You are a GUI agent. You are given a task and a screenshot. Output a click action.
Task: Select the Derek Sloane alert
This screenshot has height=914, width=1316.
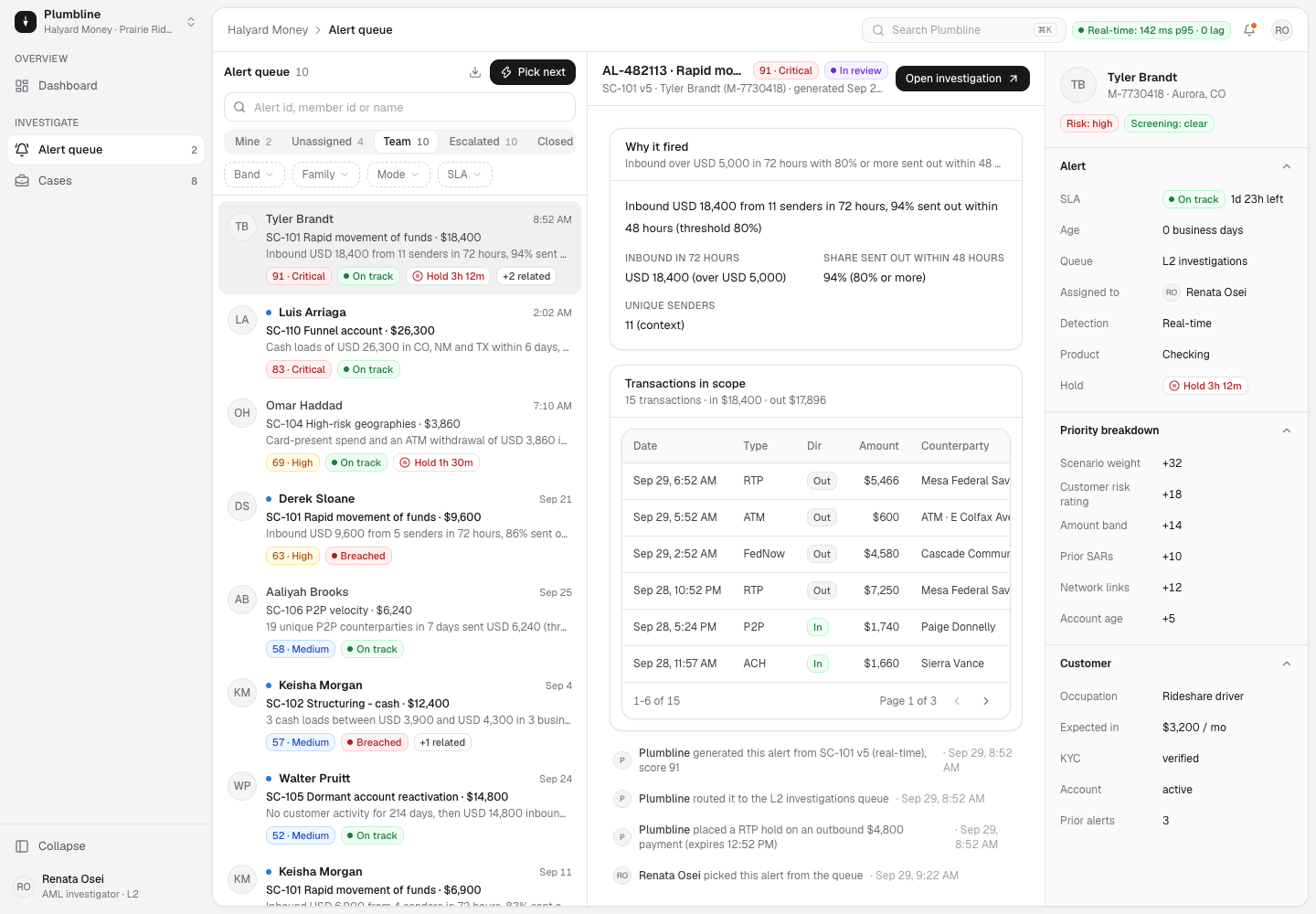400,527
